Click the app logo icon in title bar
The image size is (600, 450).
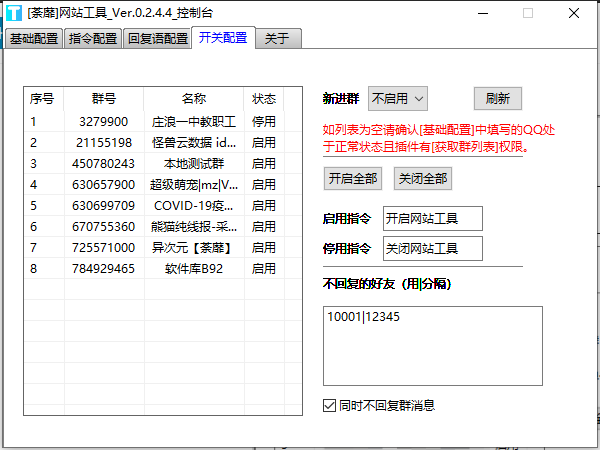point(13,13)
